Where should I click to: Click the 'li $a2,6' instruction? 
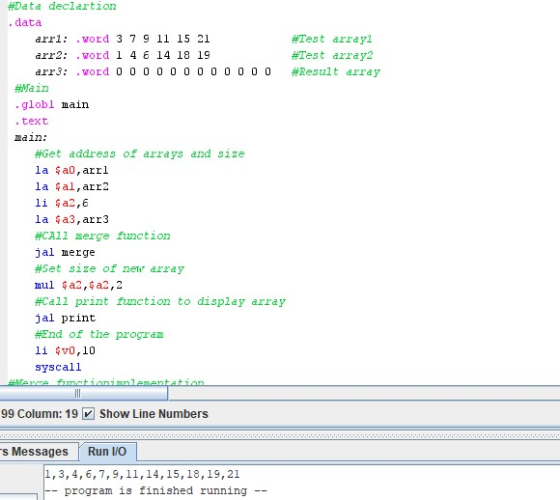[x=62, y=203]
